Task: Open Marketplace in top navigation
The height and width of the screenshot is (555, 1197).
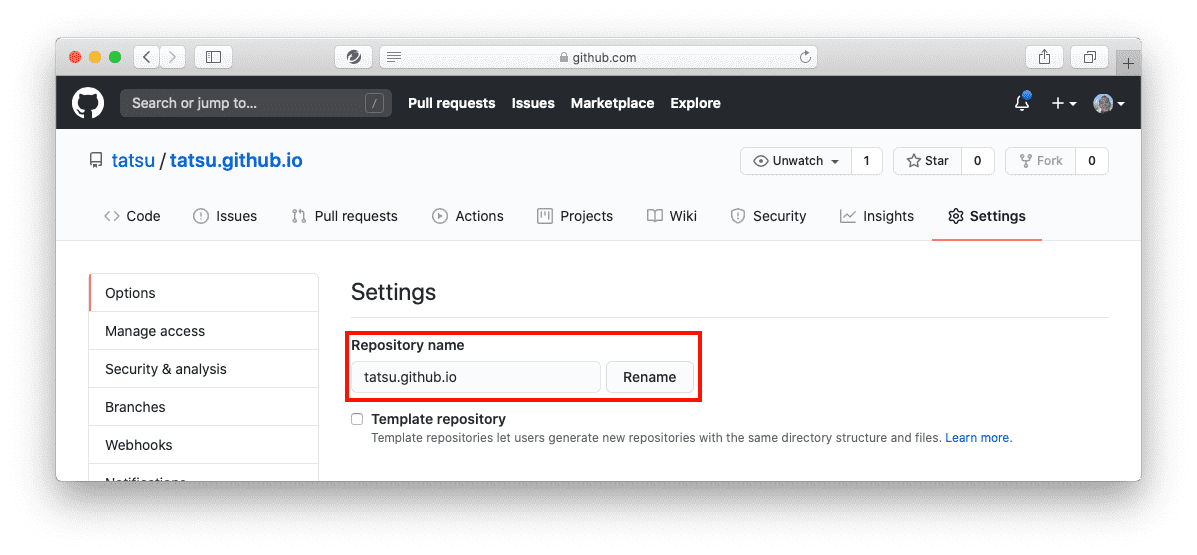Action: click(x=612, y=103)
